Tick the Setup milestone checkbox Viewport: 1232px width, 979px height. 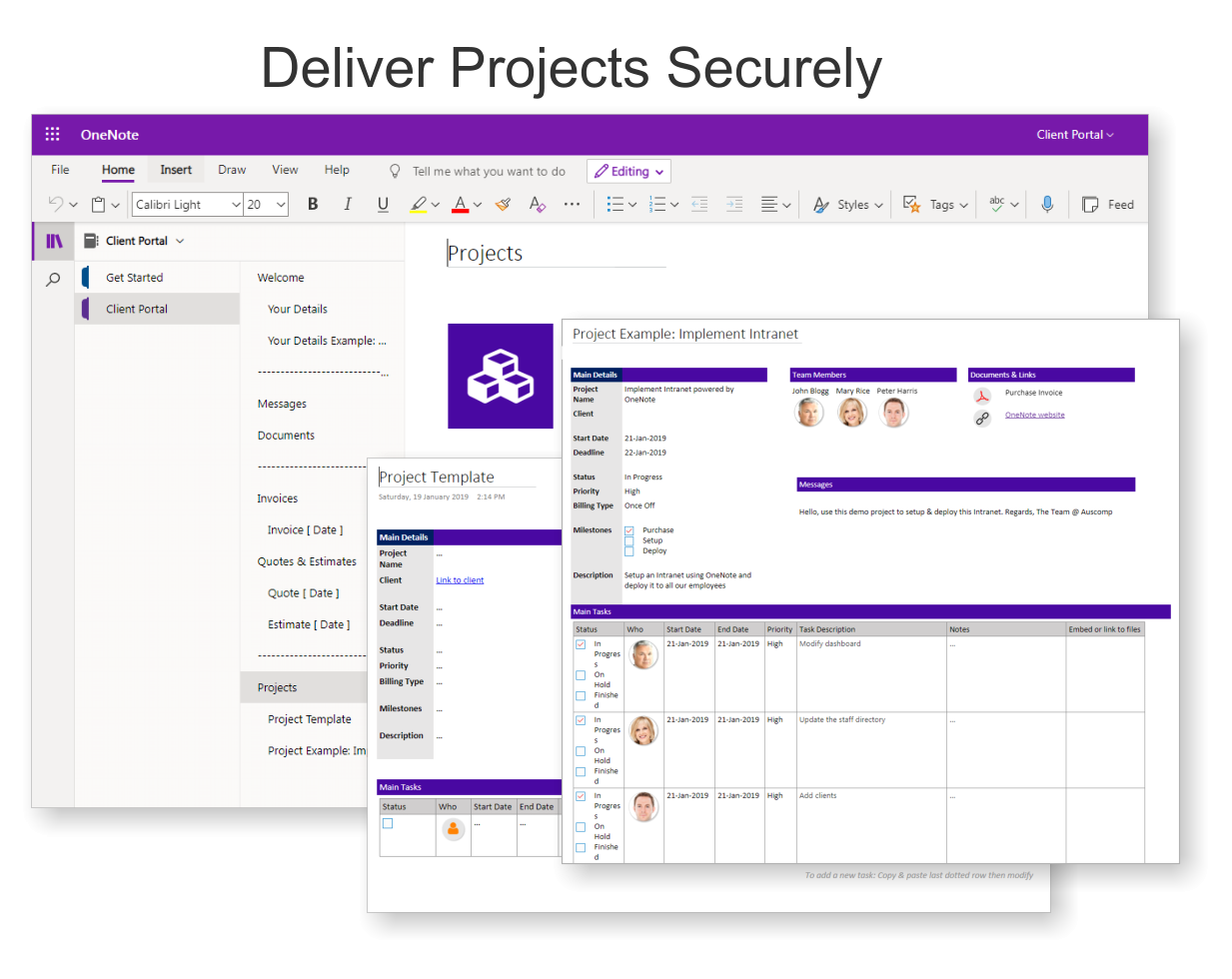coord(629,540)
